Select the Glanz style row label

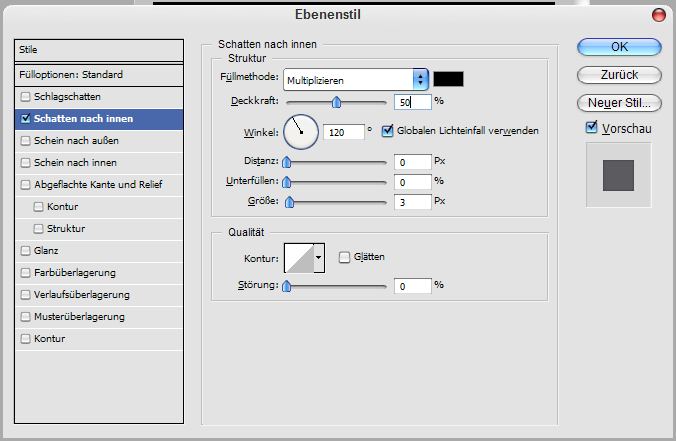pos(46,250)
